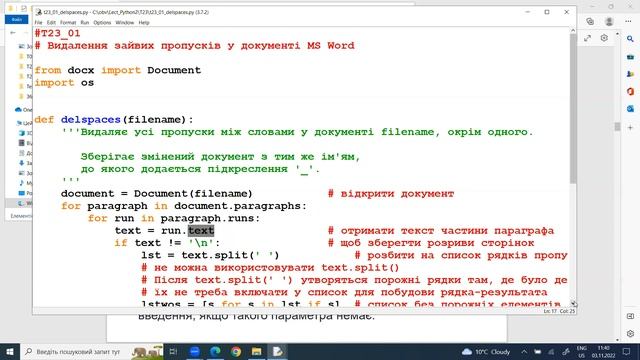Open Edge sidebar Tools briefcase icon
Screen dimensions: 640x360
[x=630, y=57]
